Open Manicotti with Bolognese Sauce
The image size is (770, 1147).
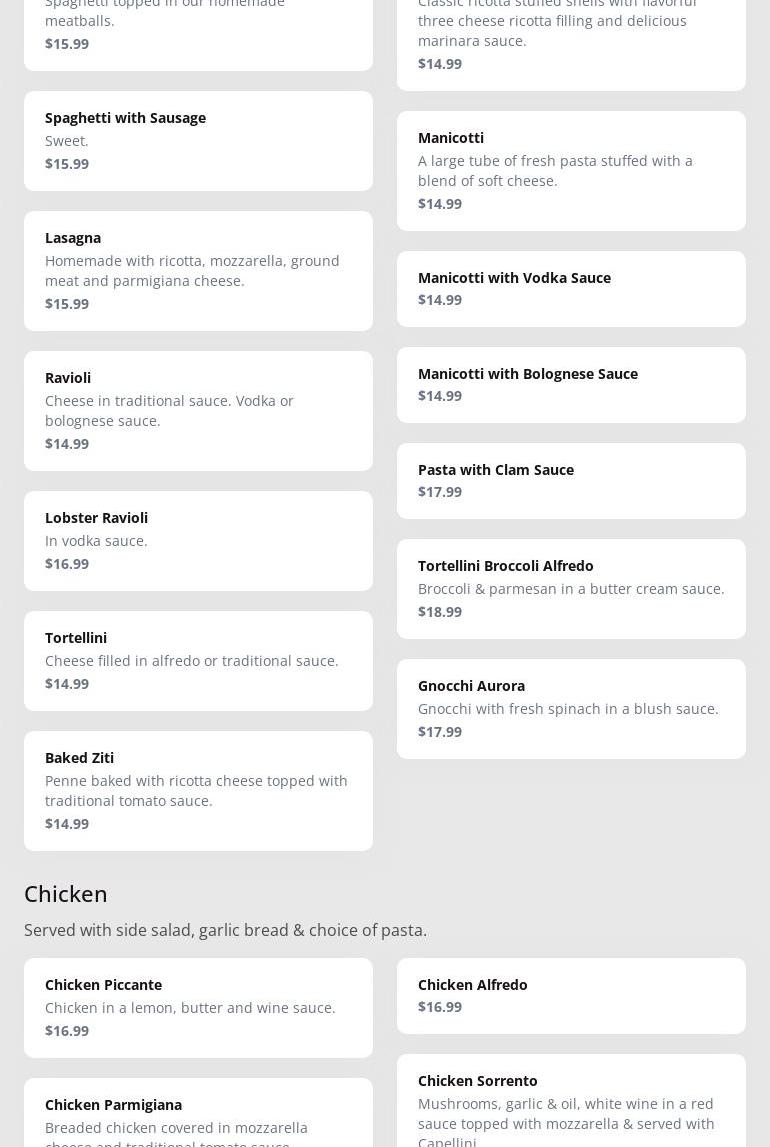pyautogui.click(x=571, y=384)
